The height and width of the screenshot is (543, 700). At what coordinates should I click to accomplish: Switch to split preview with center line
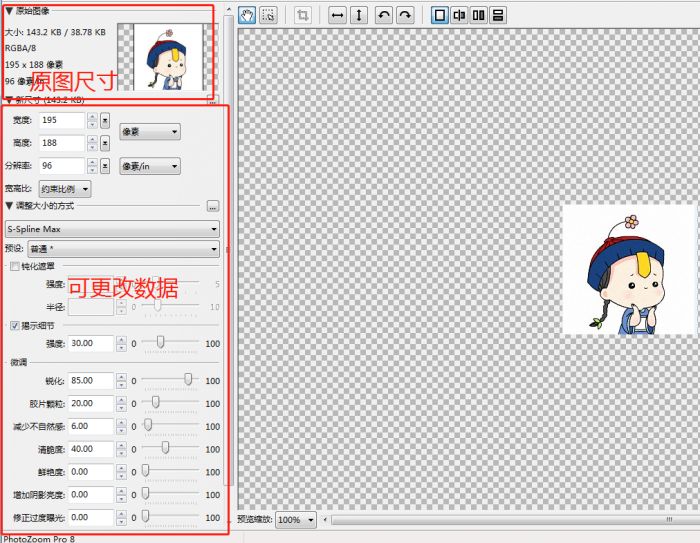[459, 15]
